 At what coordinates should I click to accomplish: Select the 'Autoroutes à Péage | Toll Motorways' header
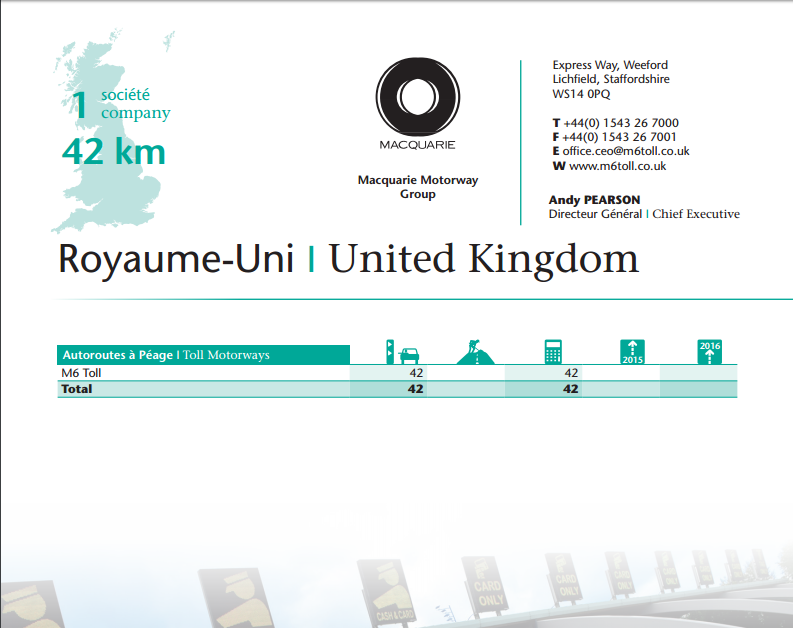click(203, 355)
